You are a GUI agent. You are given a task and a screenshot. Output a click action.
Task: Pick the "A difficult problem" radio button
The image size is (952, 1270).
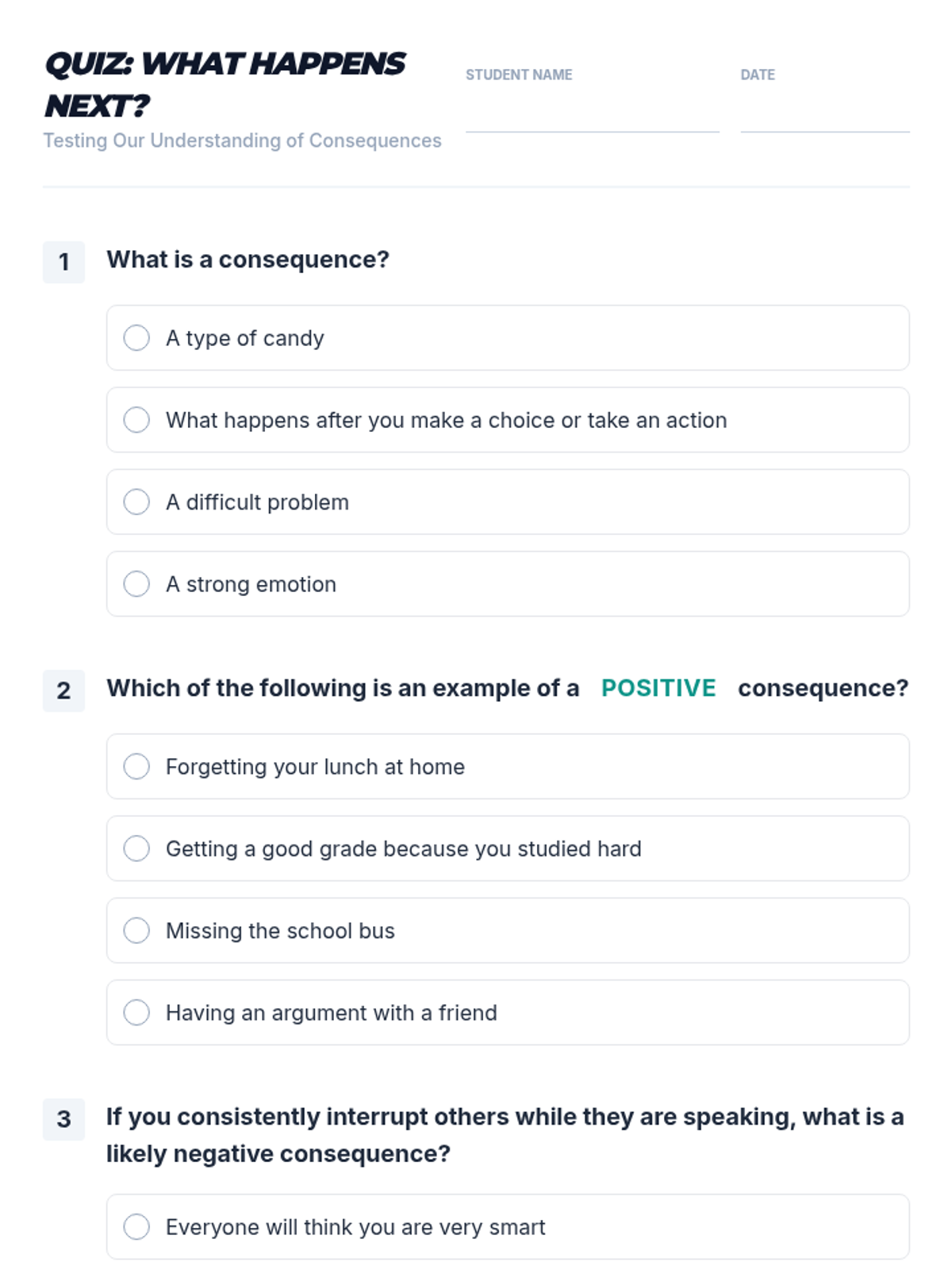pos(136,502)
